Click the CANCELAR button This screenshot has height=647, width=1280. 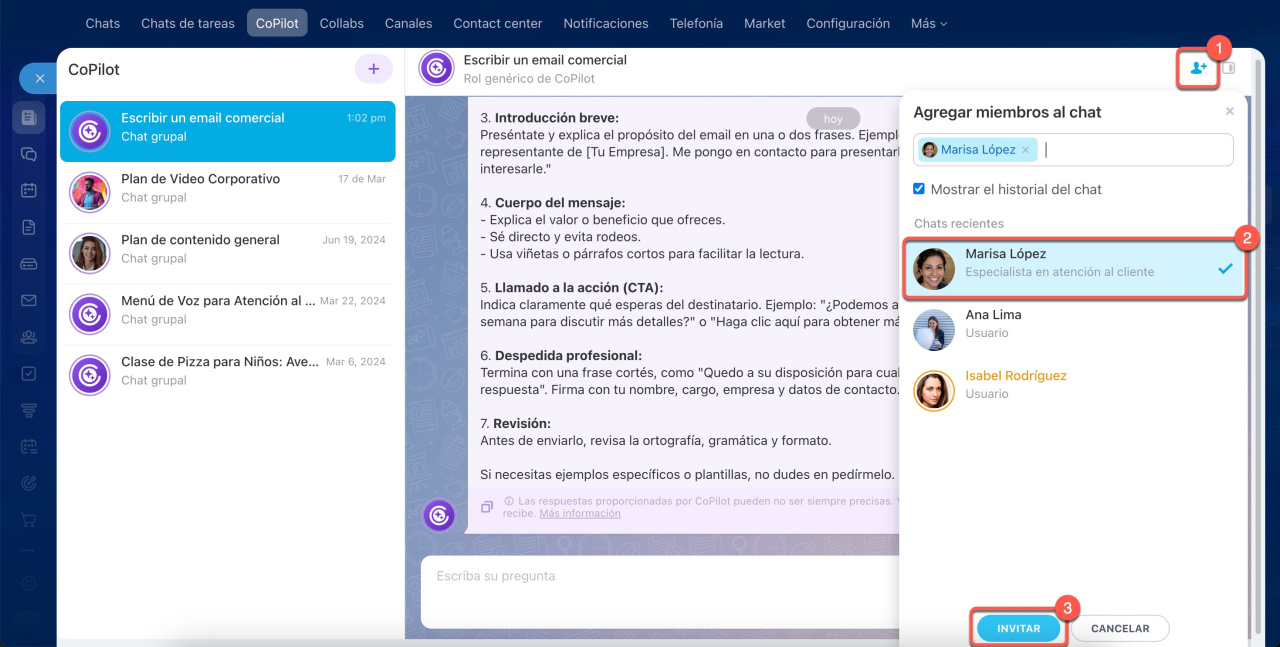click(1119, 629)
